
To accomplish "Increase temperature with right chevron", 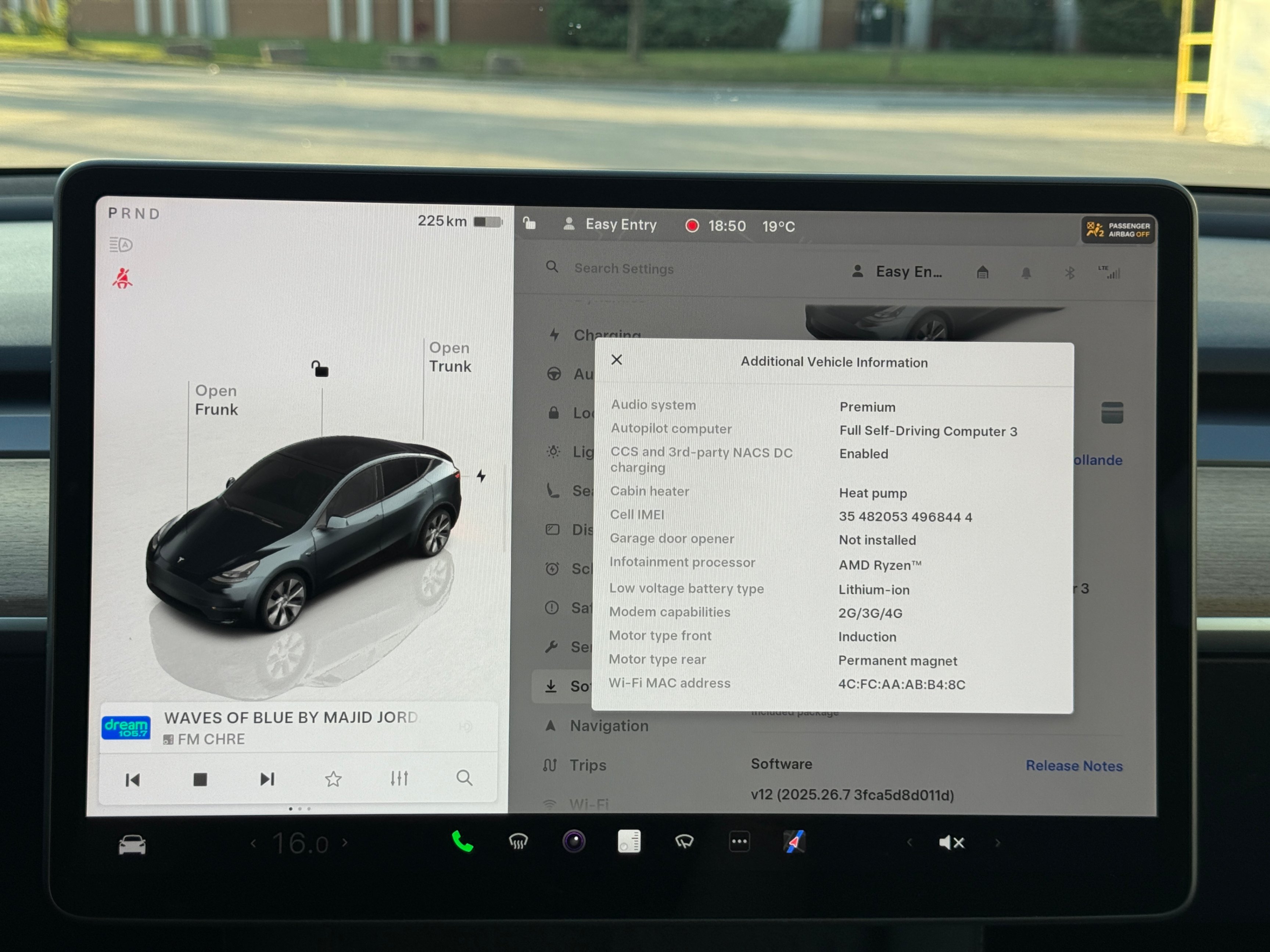I will 345,843.
